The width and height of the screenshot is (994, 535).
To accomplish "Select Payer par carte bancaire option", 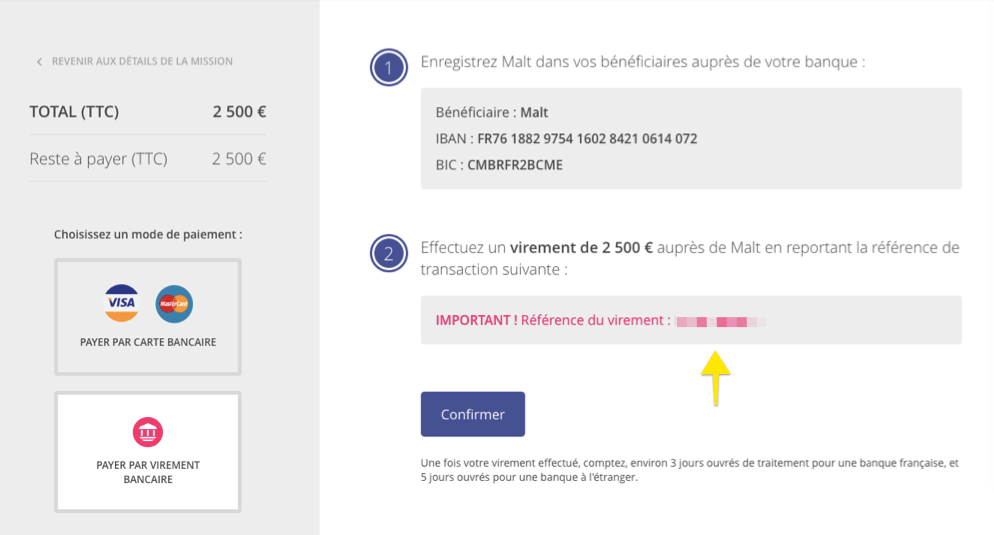I will [x=148, y=317].
